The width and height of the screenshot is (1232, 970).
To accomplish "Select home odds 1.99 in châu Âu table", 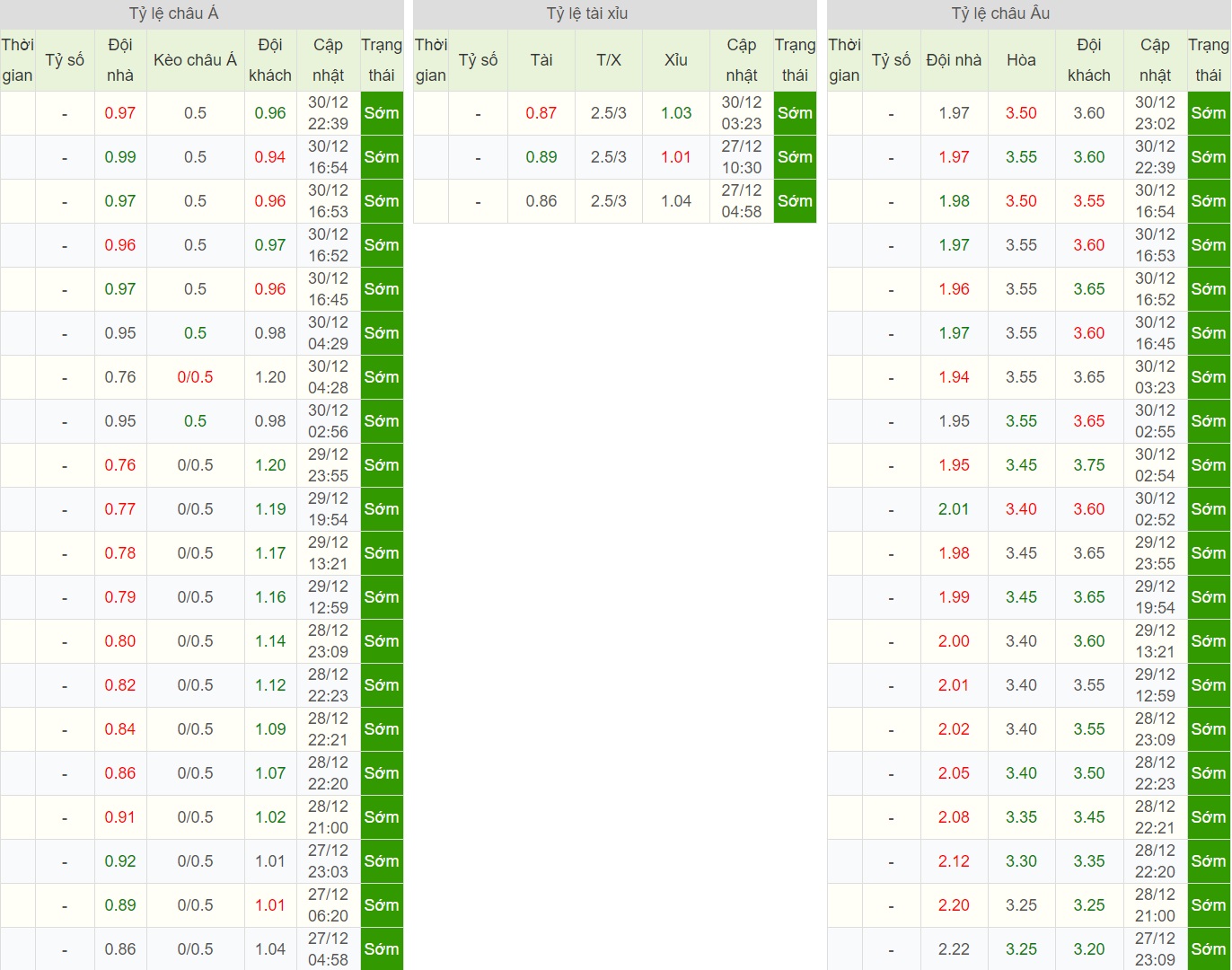I will pyautogui.click(x=954, y=597).
